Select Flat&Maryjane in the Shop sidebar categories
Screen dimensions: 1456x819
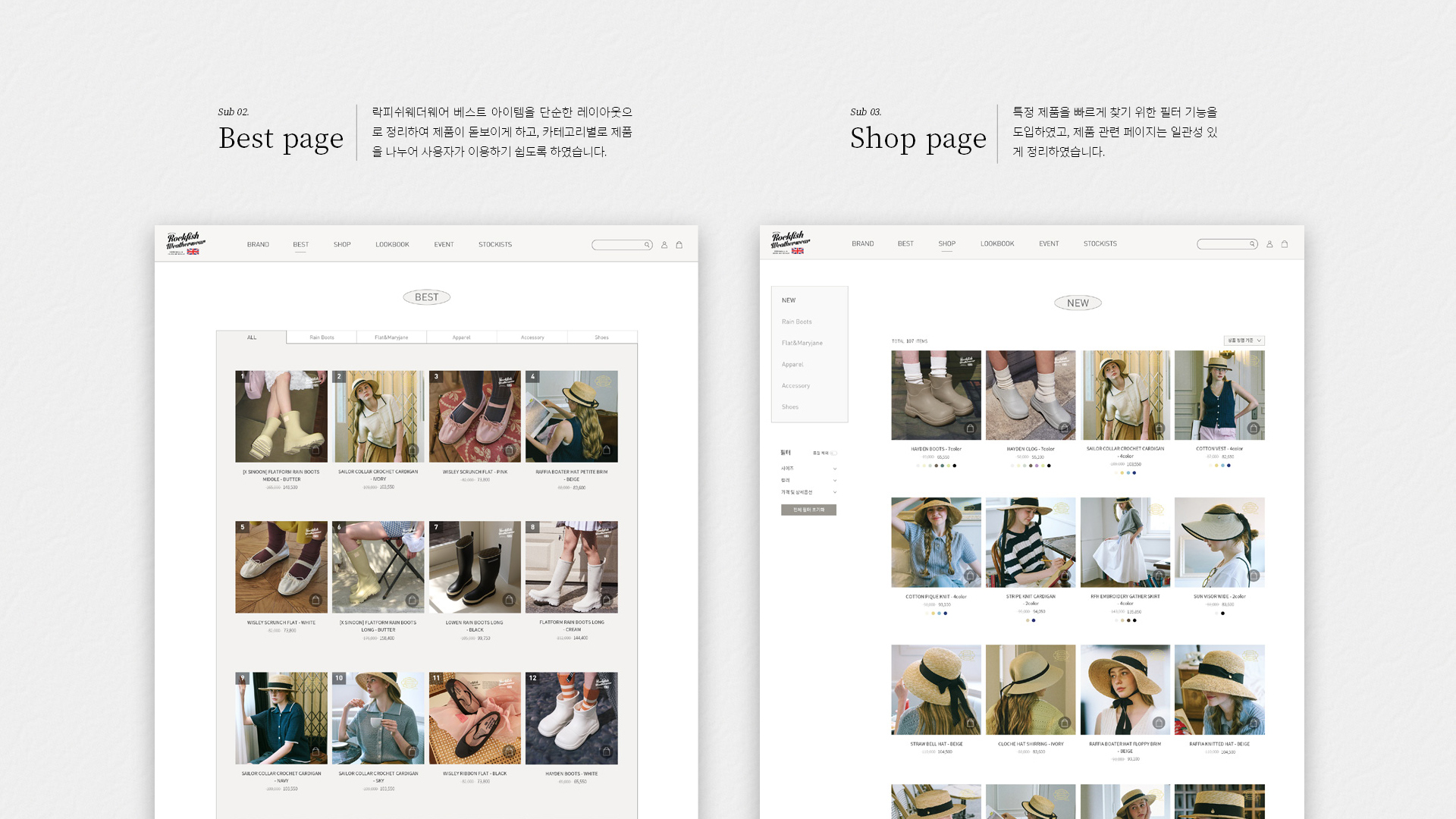click(x=802, y=344)
